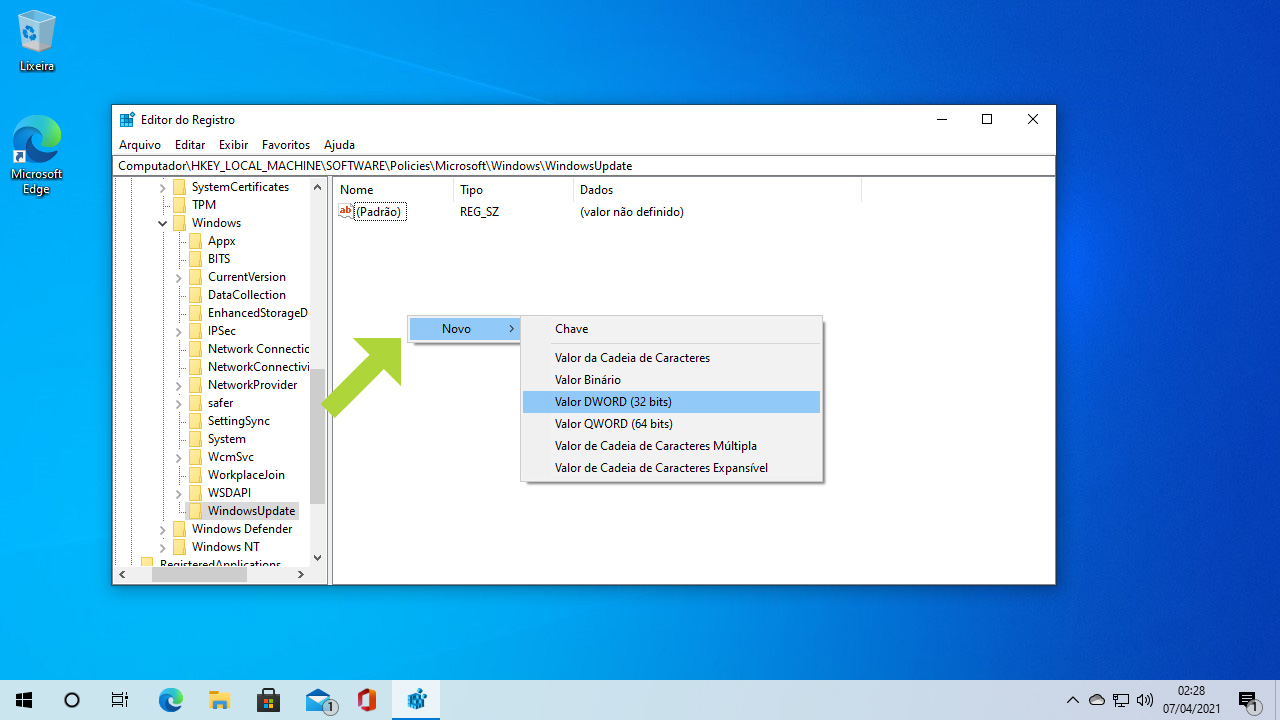Viewport: 1280px width, 720px height.
Task: Select the SettingSync key
Action: [x=239, y=421]
